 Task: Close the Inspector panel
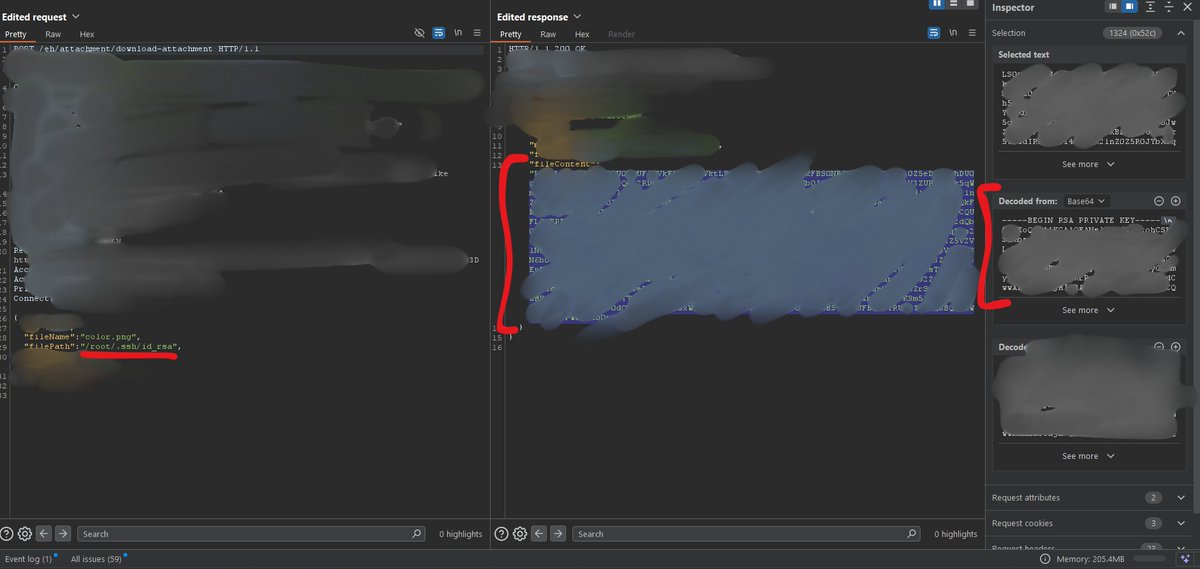pyautogui.click(x=1189, y=7)
